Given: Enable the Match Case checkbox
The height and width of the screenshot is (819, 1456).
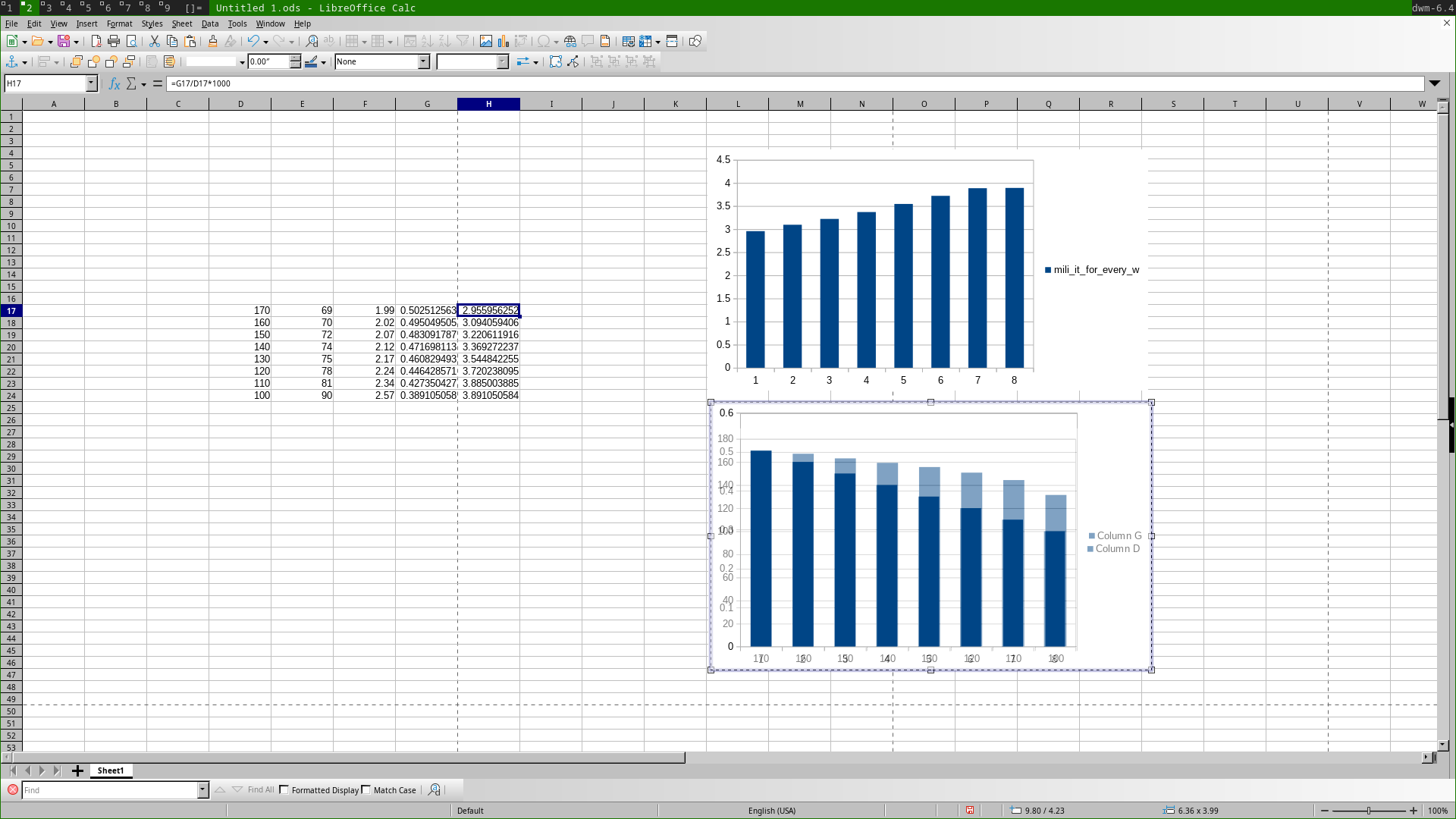Looking at the screenshot, I should pyautogui.click(x=366, y=789).
